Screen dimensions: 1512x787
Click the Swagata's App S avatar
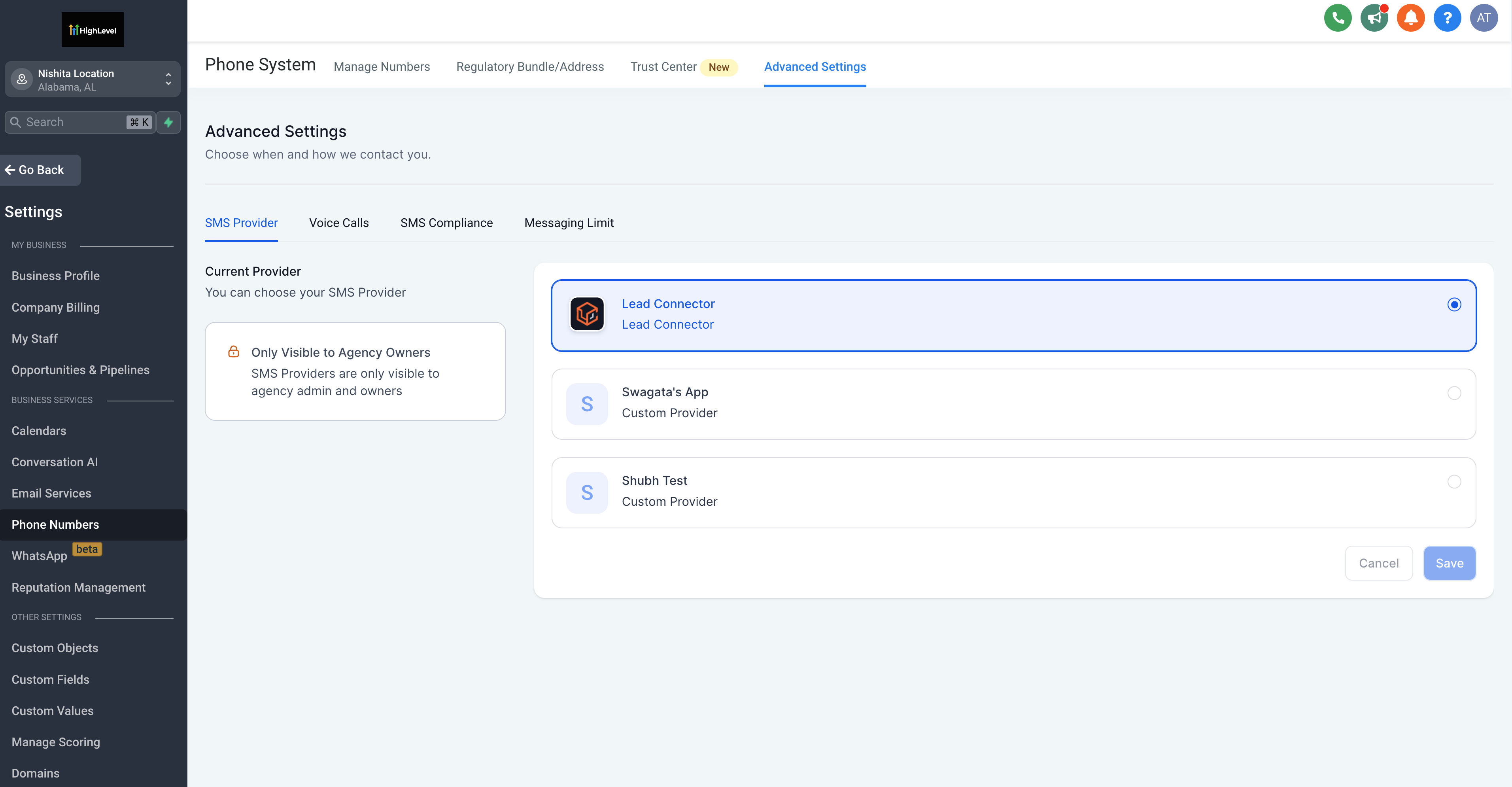[587, 404]
